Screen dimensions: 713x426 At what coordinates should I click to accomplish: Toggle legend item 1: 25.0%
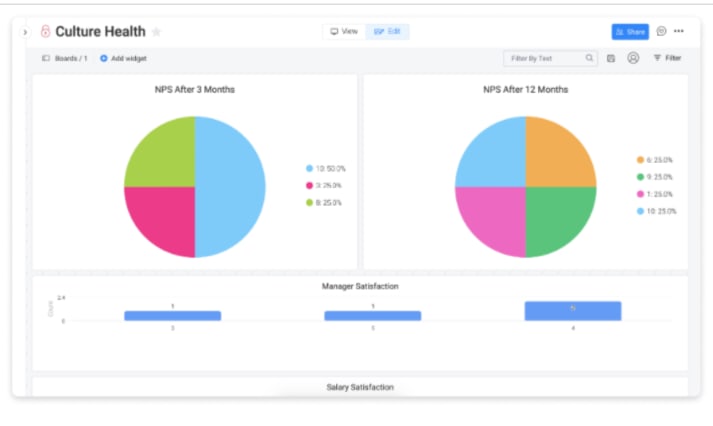click(655, 194)
